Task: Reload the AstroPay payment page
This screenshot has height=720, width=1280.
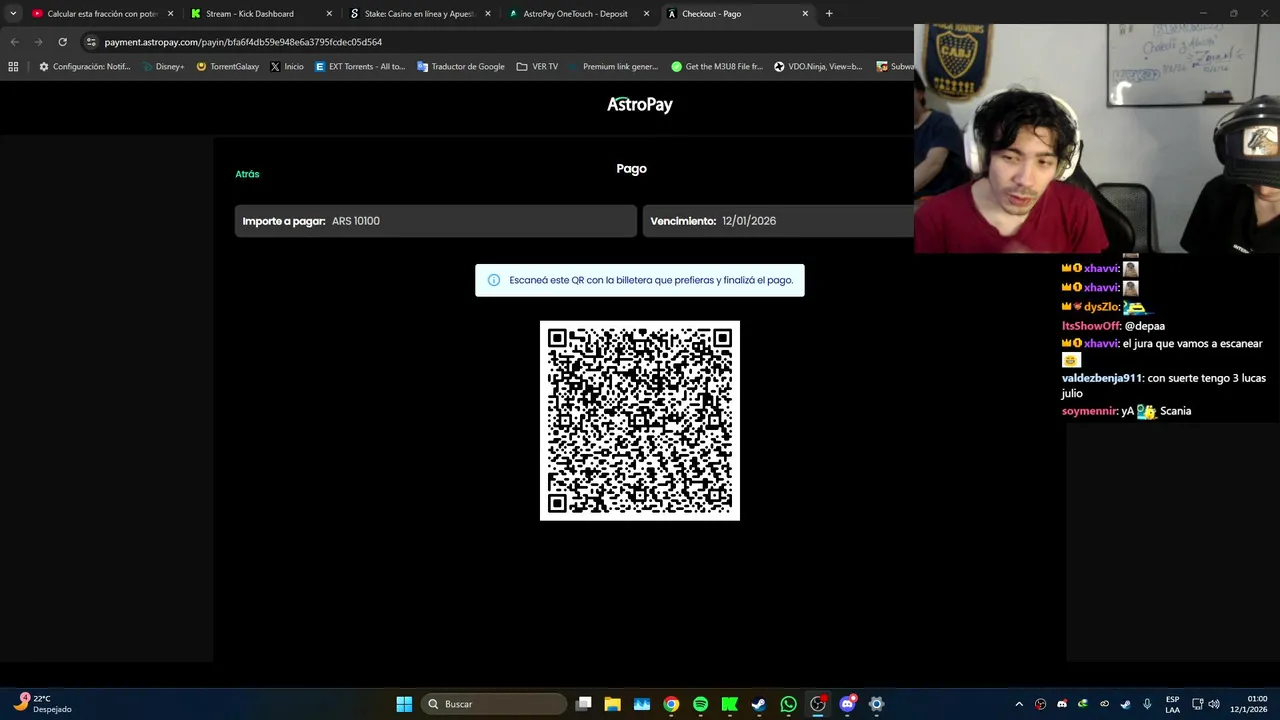Action: (62, 42)
